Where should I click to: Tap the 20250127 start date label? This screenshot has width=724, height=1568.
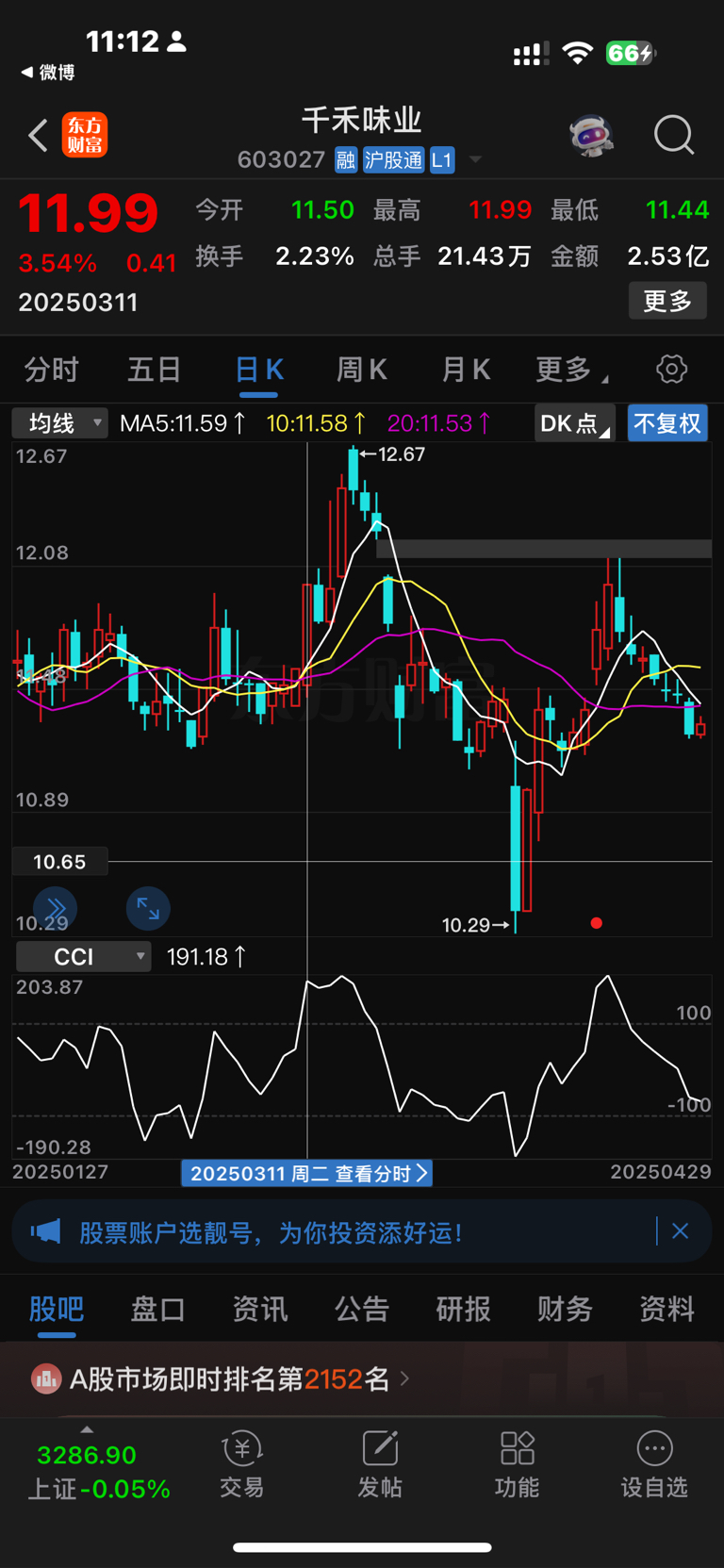click(x=60, y=1172)
